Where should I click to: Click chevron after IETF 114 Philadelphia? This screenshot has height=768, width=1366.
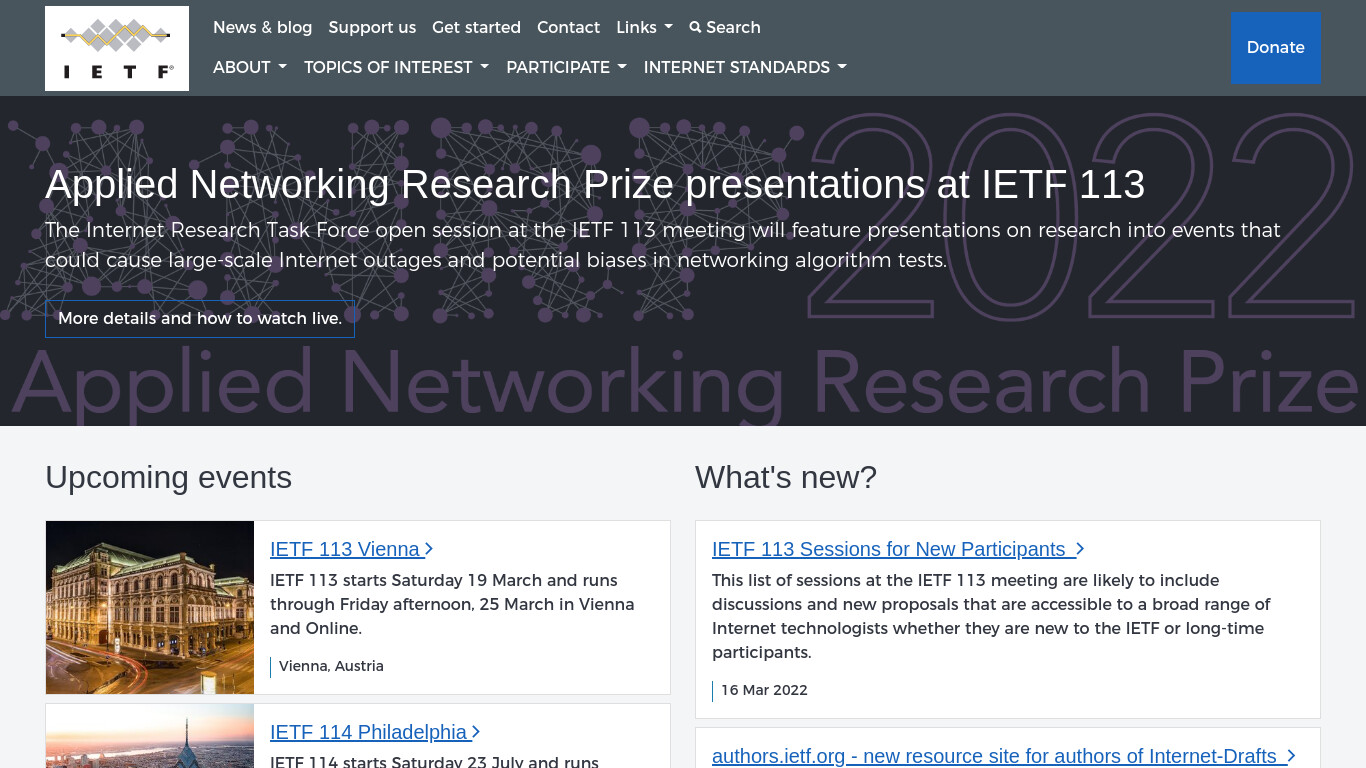476,732
